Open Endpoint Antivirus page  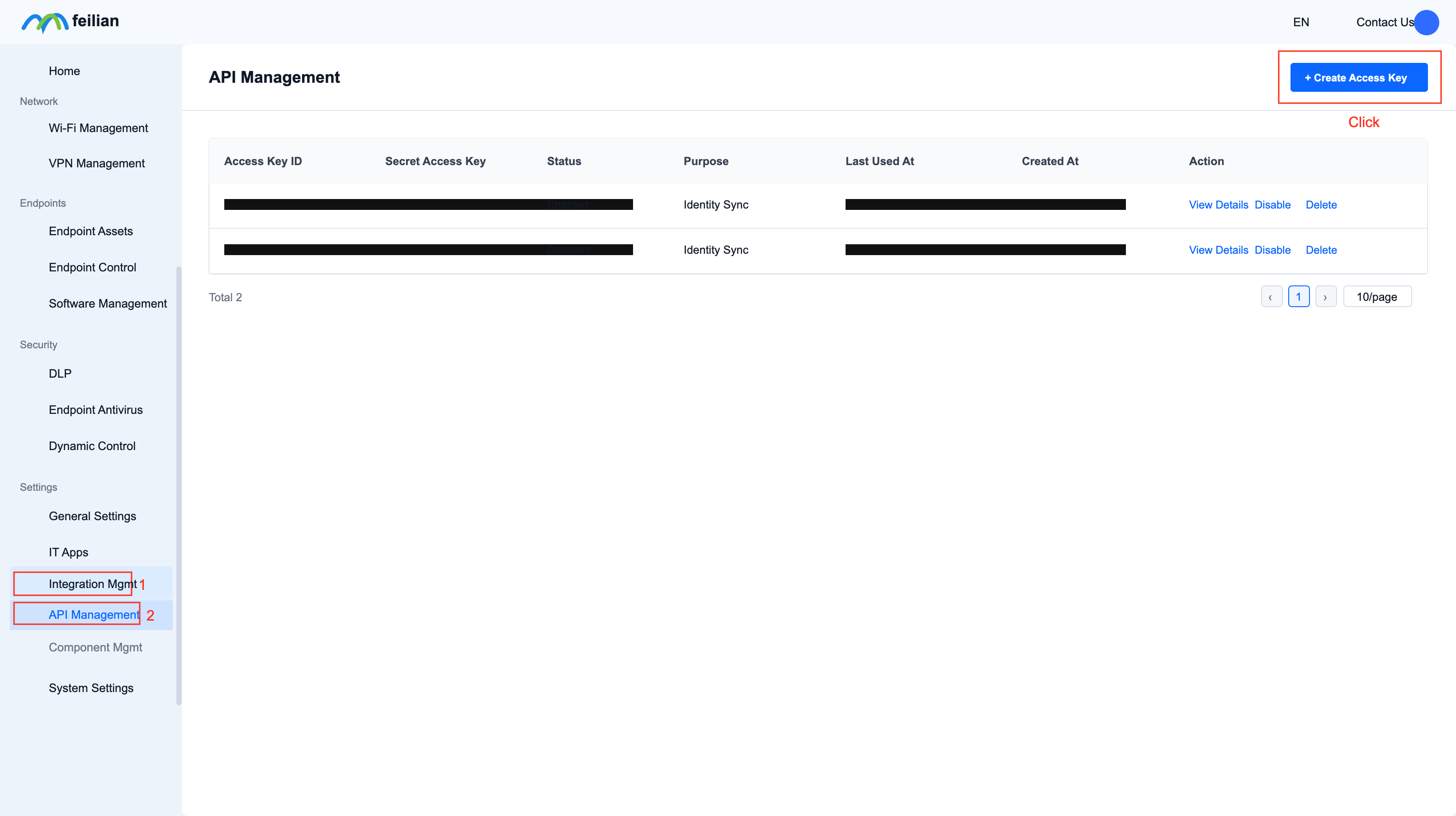pyautogui.click(x=95, y=409)
